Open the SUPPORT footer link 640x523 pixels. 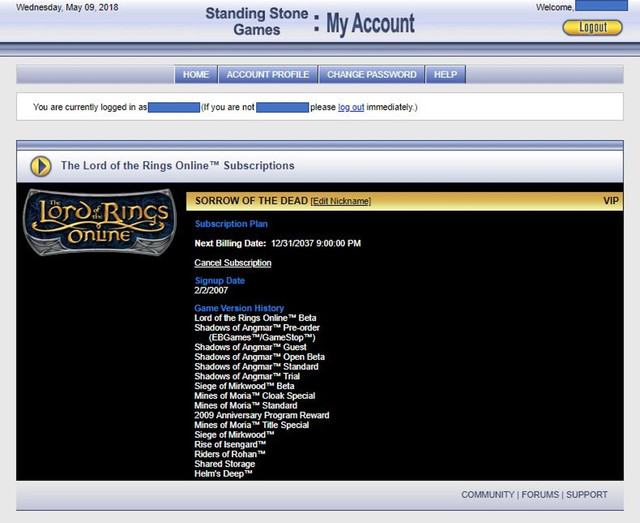click(587, 494)
